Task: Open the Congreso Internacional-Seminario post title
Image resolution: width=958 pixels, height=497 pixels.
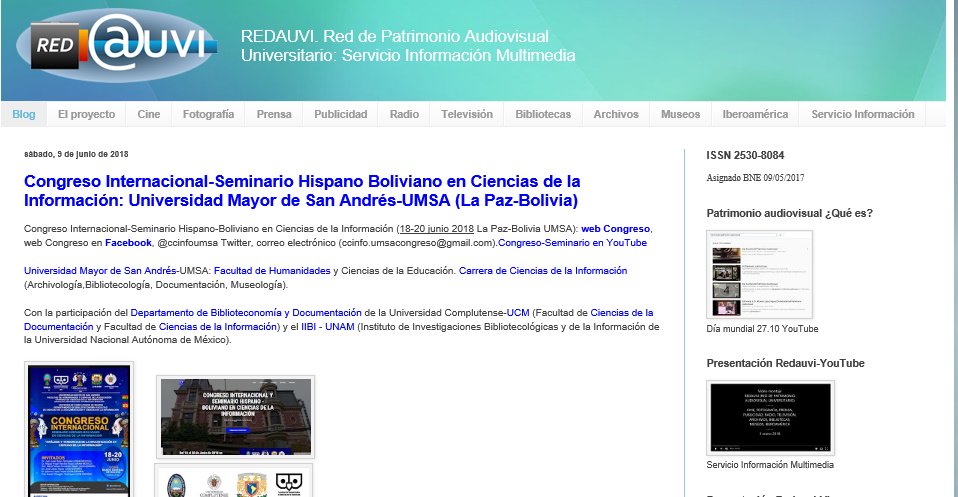Action: click(x=302, y=191)
